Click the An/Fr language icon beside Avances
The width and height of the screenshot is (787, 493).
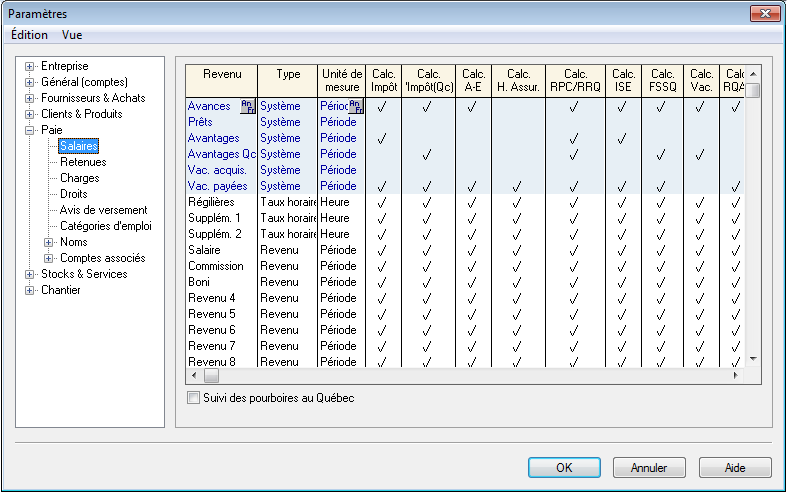tap(248, 106)
